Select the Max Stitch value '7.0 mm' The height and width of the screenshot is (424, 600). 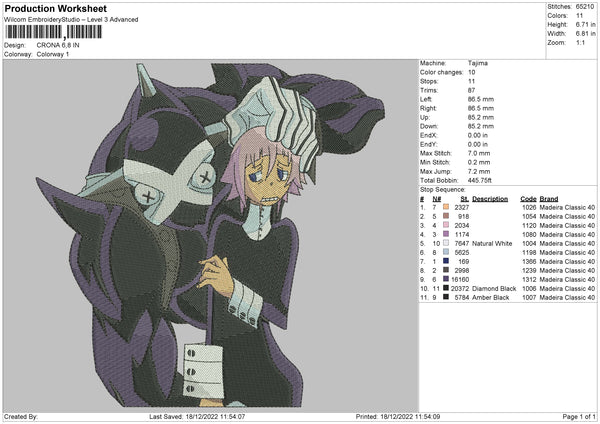click(x=479, y=153)
